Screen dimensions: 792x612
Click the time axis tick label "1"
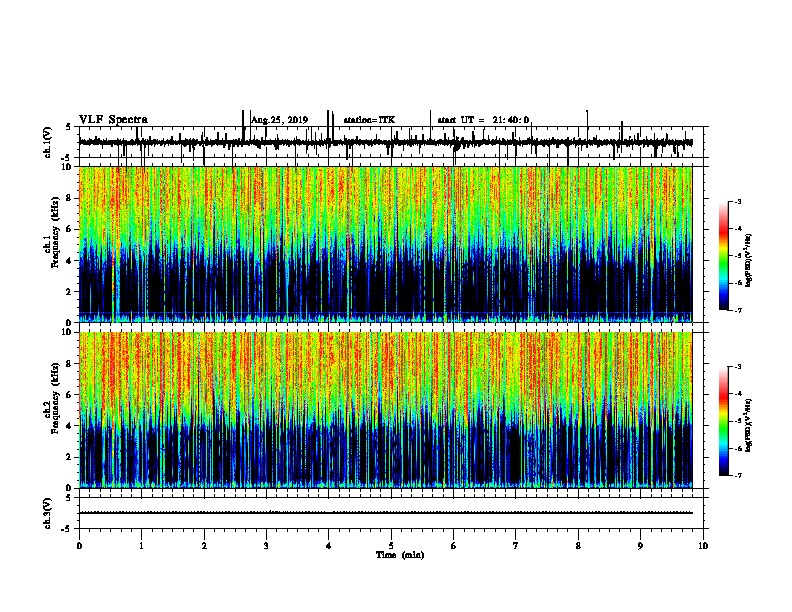[141, 546]
